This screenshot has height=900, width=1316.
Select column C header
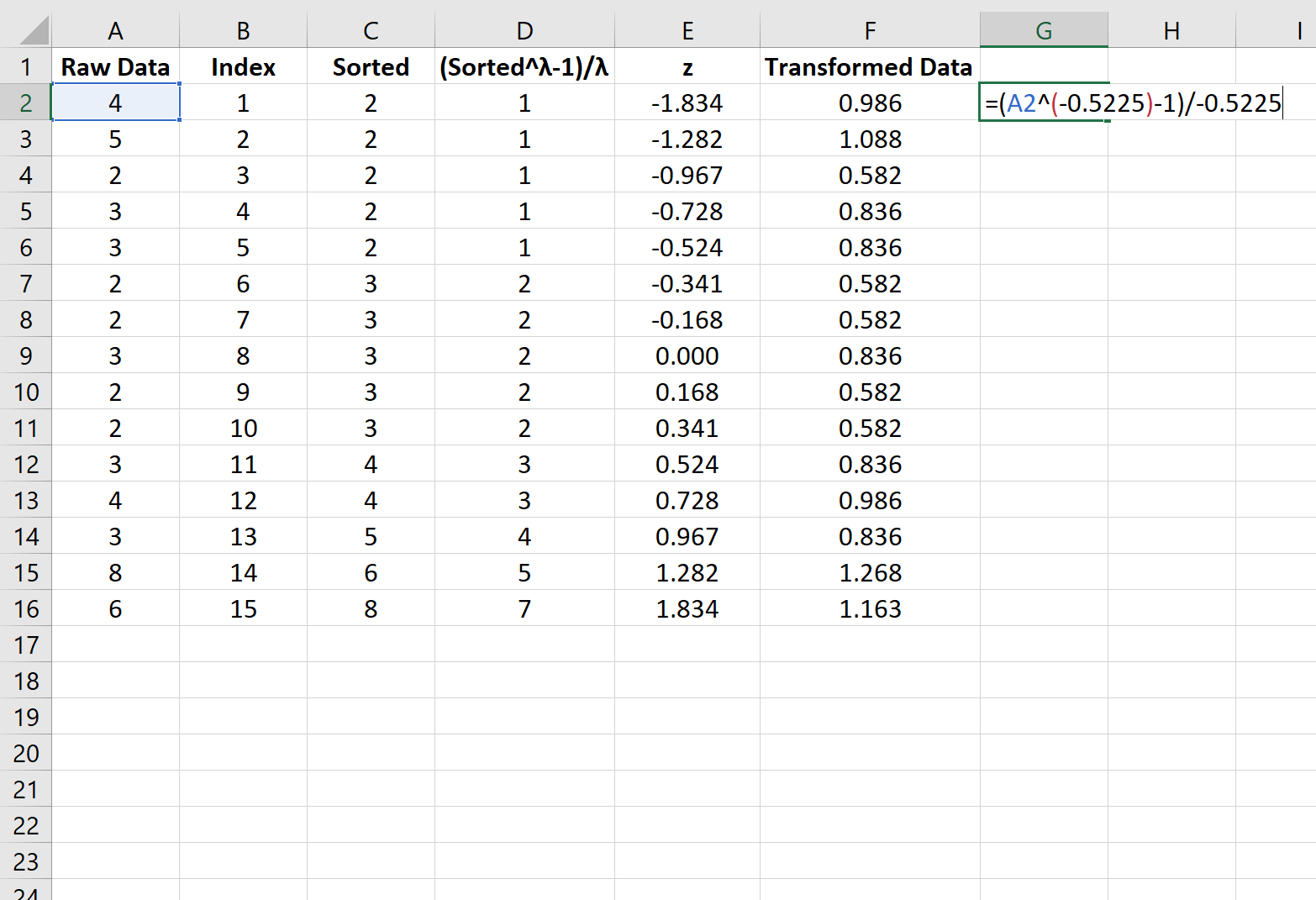click(x=371, y=31)
